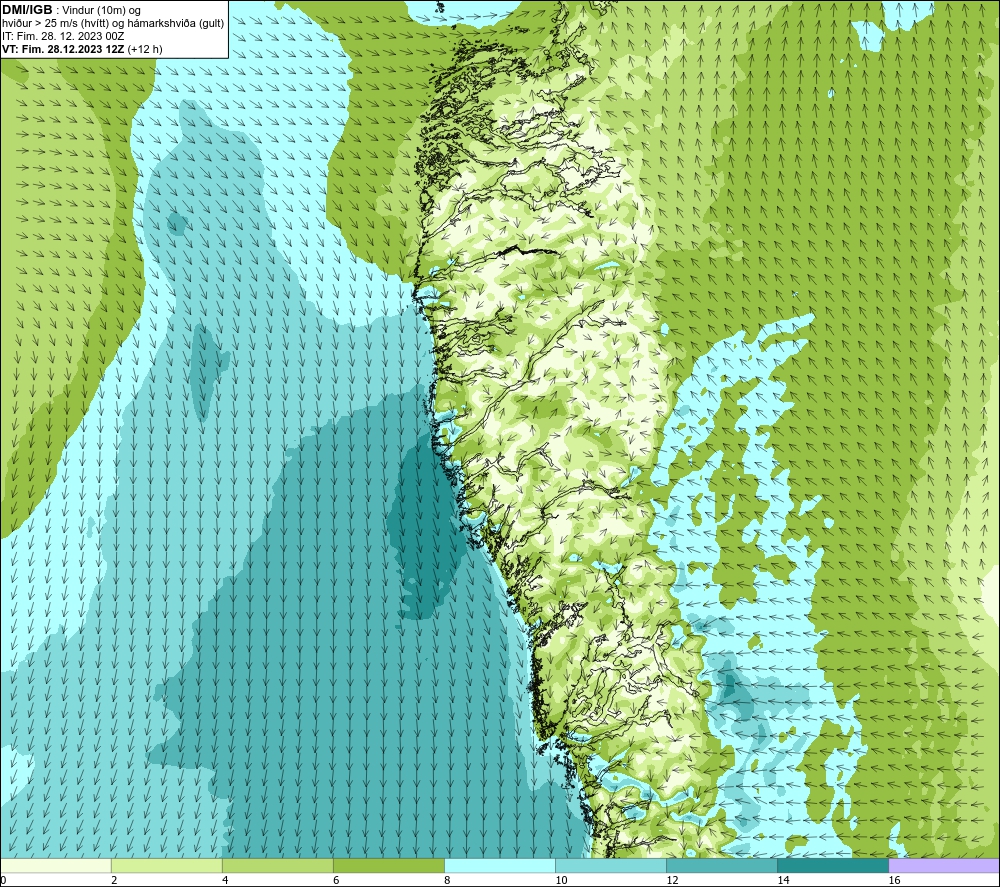This screenshot has width=1000, height=887.
Task: Click the 6-8 m/s olive green legend swatch
Action: 389,865
